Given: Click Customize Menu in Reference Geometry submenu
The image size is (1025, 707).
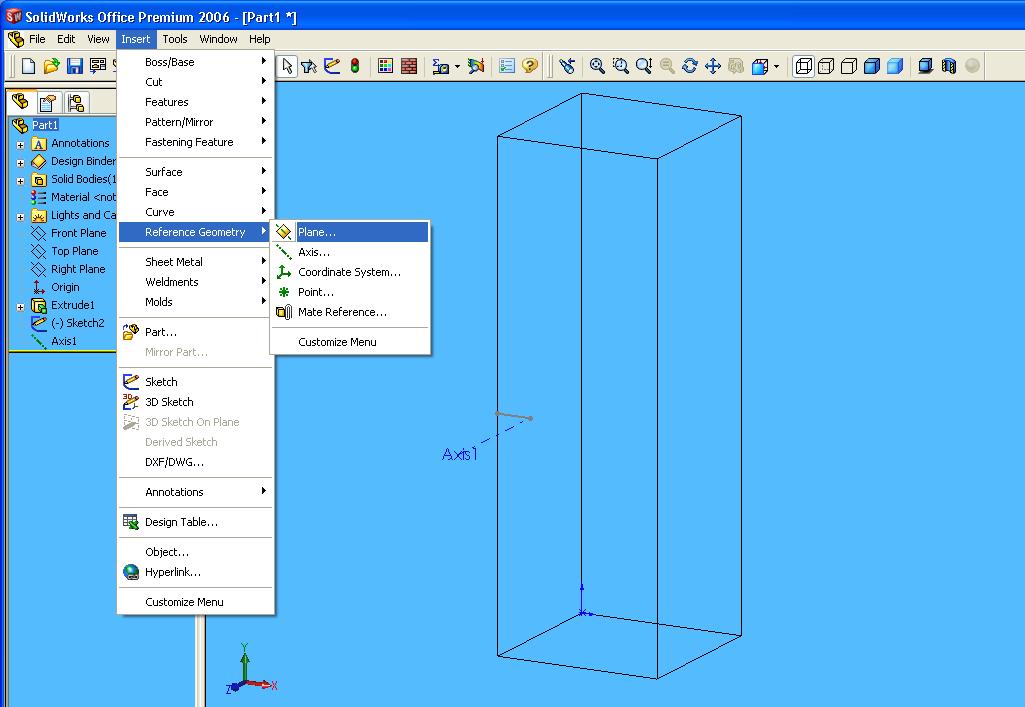Looking at the screenshot, I should click(x=350, y=342).
